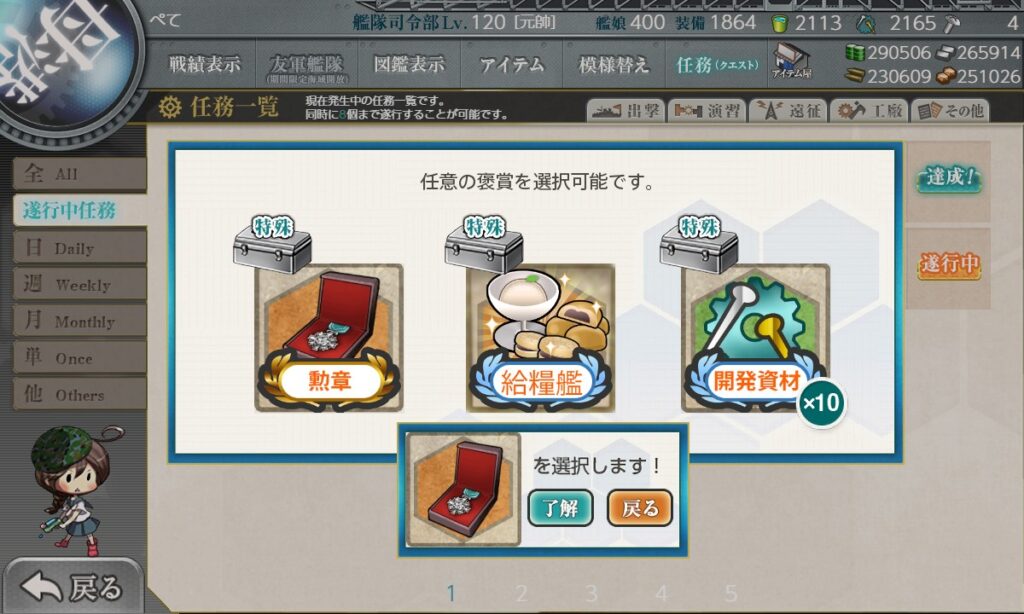The width and height of the screenshot is (1024, 614).
Task: Open the アイテム屋 item shop icon
Action: tap(791, 61)
